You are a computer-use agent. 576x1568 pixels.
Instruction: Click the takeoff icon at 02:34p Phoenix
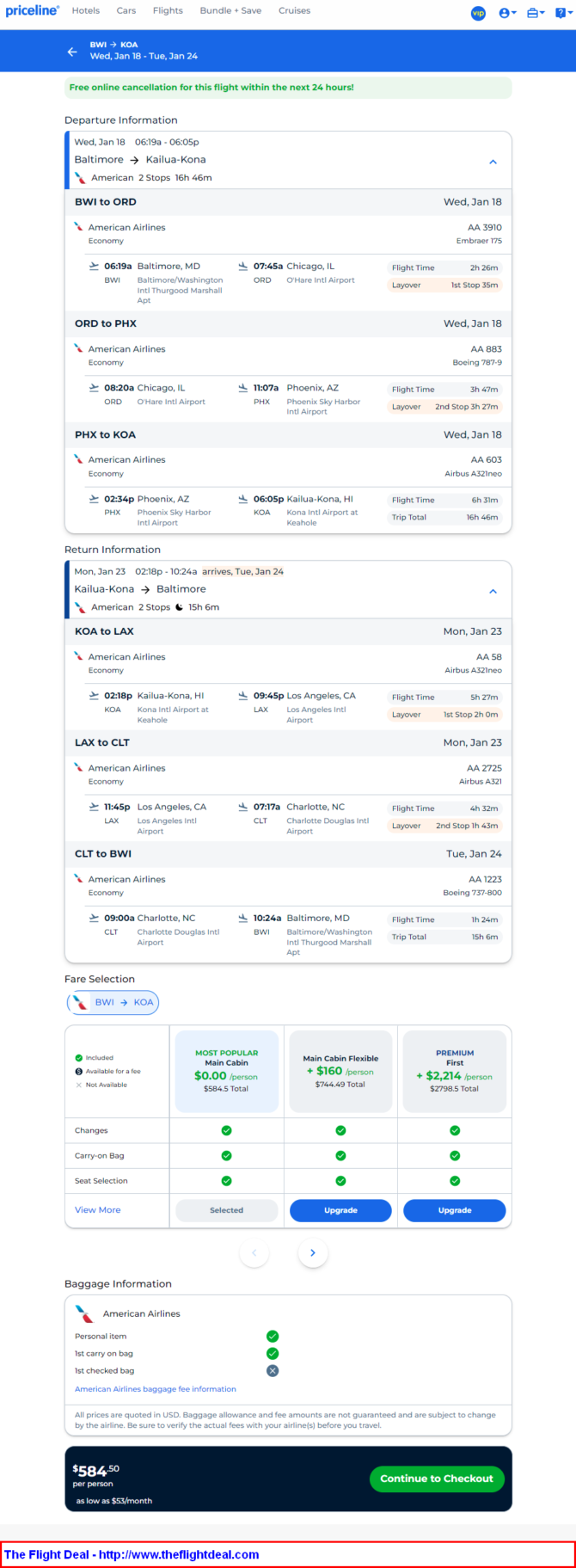tap(94, 499)
